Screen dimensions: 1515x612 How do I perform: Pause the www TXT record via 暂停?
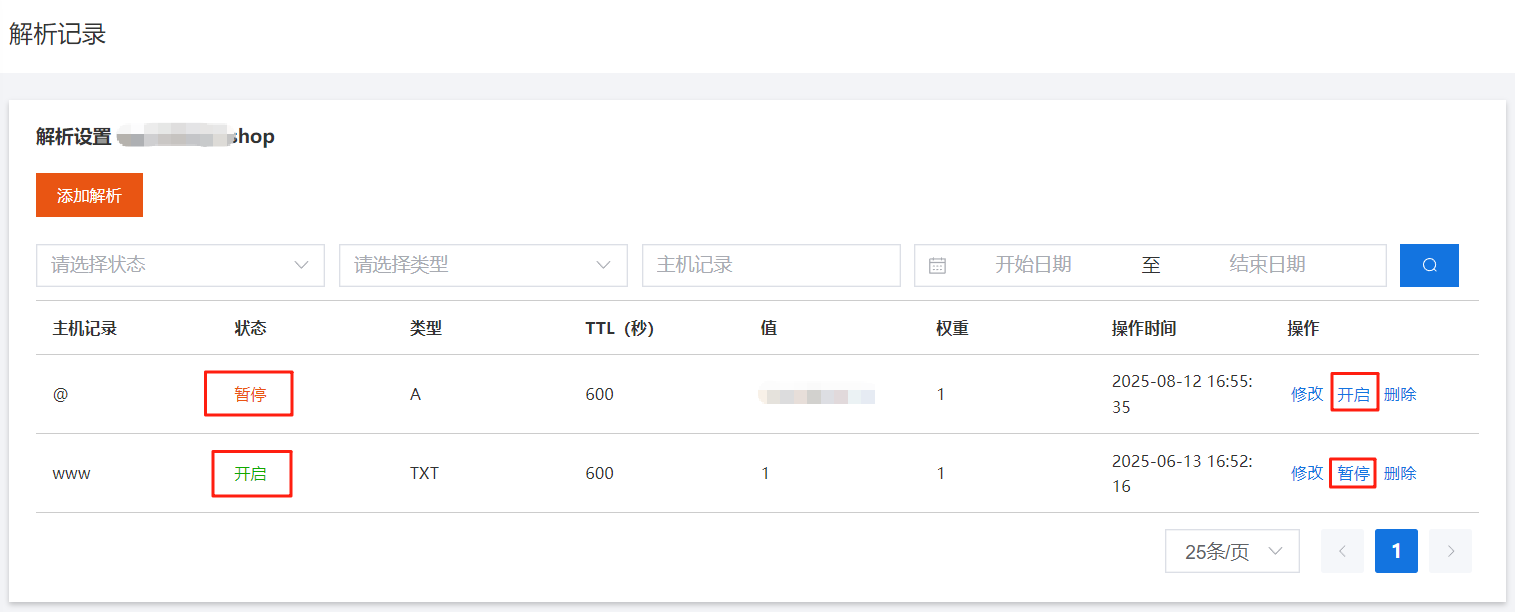1353,473
